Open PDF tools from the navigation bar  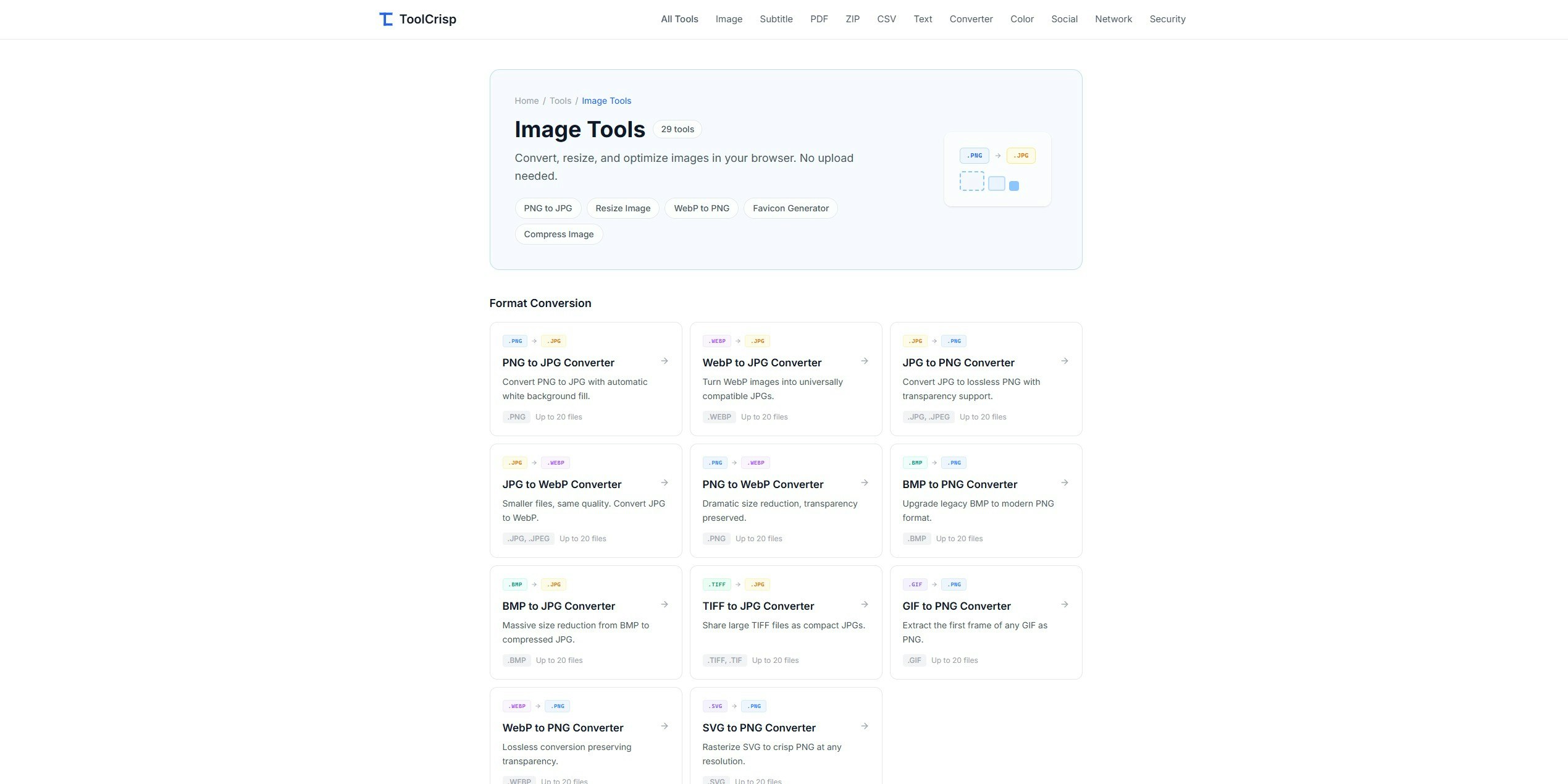coord(818,19)
